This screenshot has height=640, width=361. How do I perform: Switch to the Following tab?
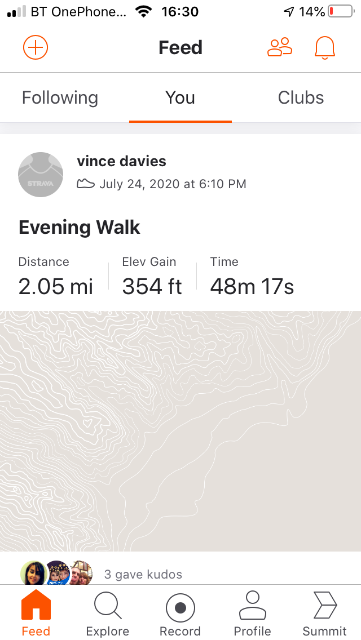(x=60, y=98)
